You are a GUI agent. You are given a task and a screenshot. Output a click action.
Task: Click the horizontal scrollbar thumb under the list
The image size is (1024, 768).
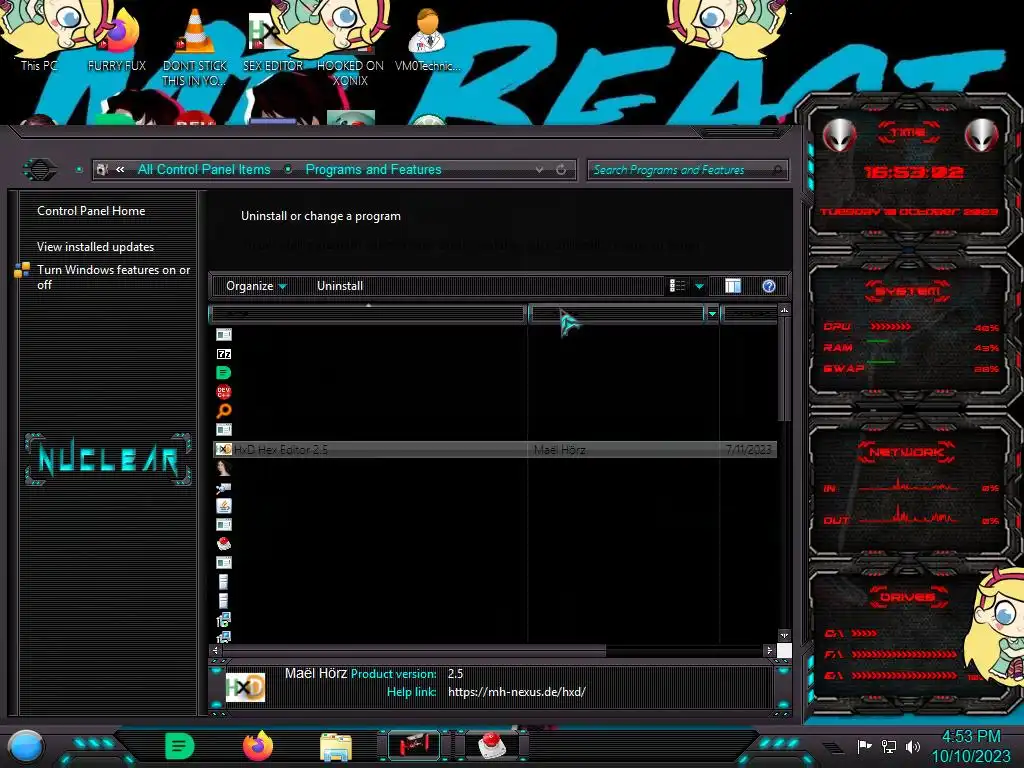(414, 650)
